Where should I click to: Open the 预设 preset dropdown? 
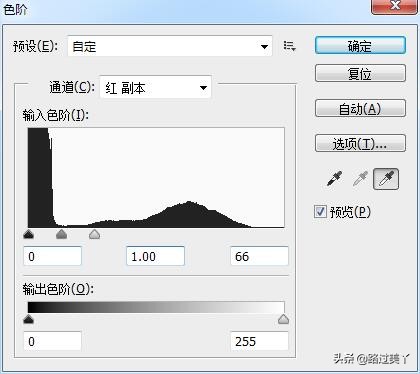[x=170, y=46]
